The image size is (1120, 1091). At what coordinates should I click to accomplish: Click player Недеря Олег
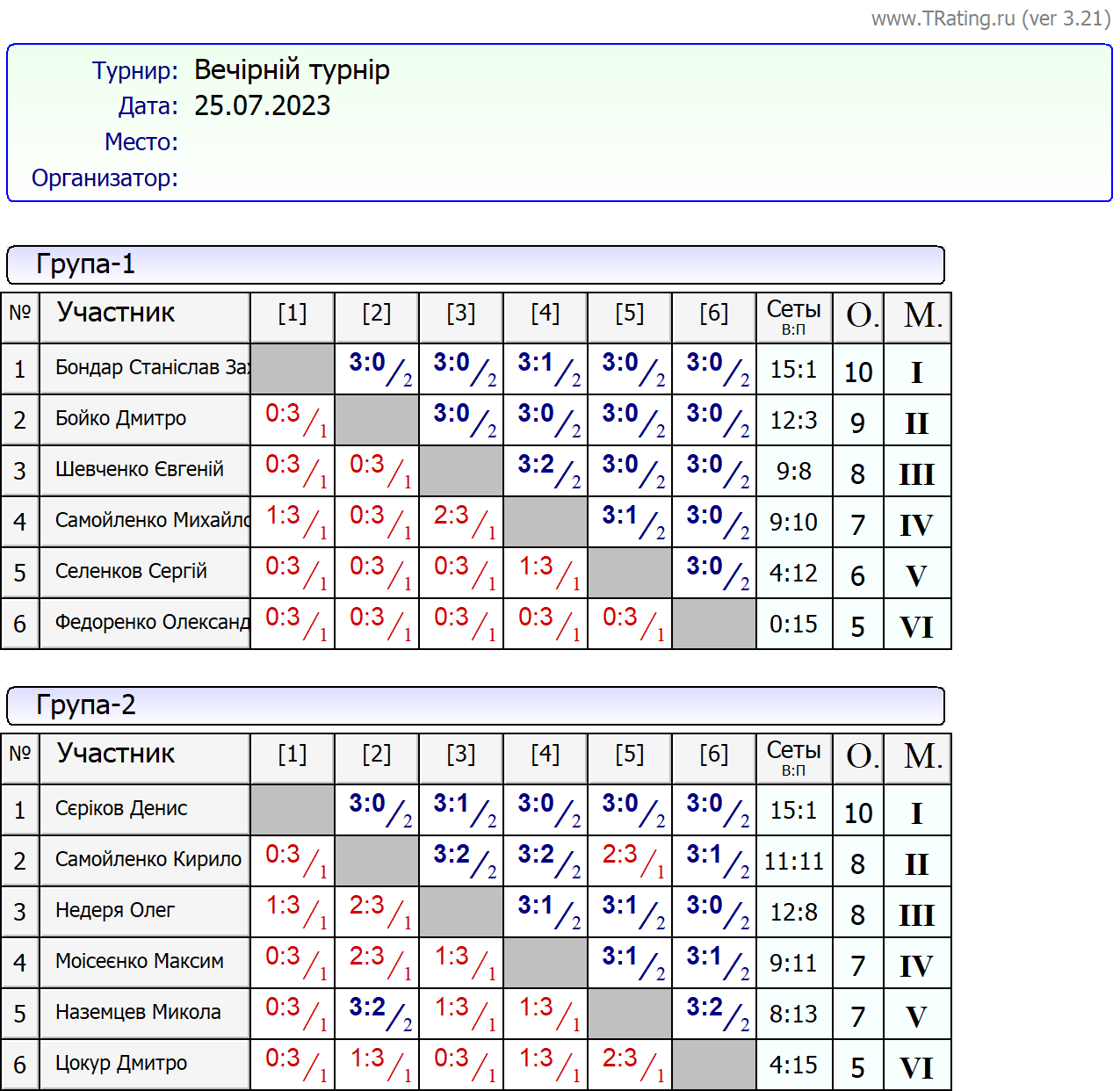click(115, 911)
